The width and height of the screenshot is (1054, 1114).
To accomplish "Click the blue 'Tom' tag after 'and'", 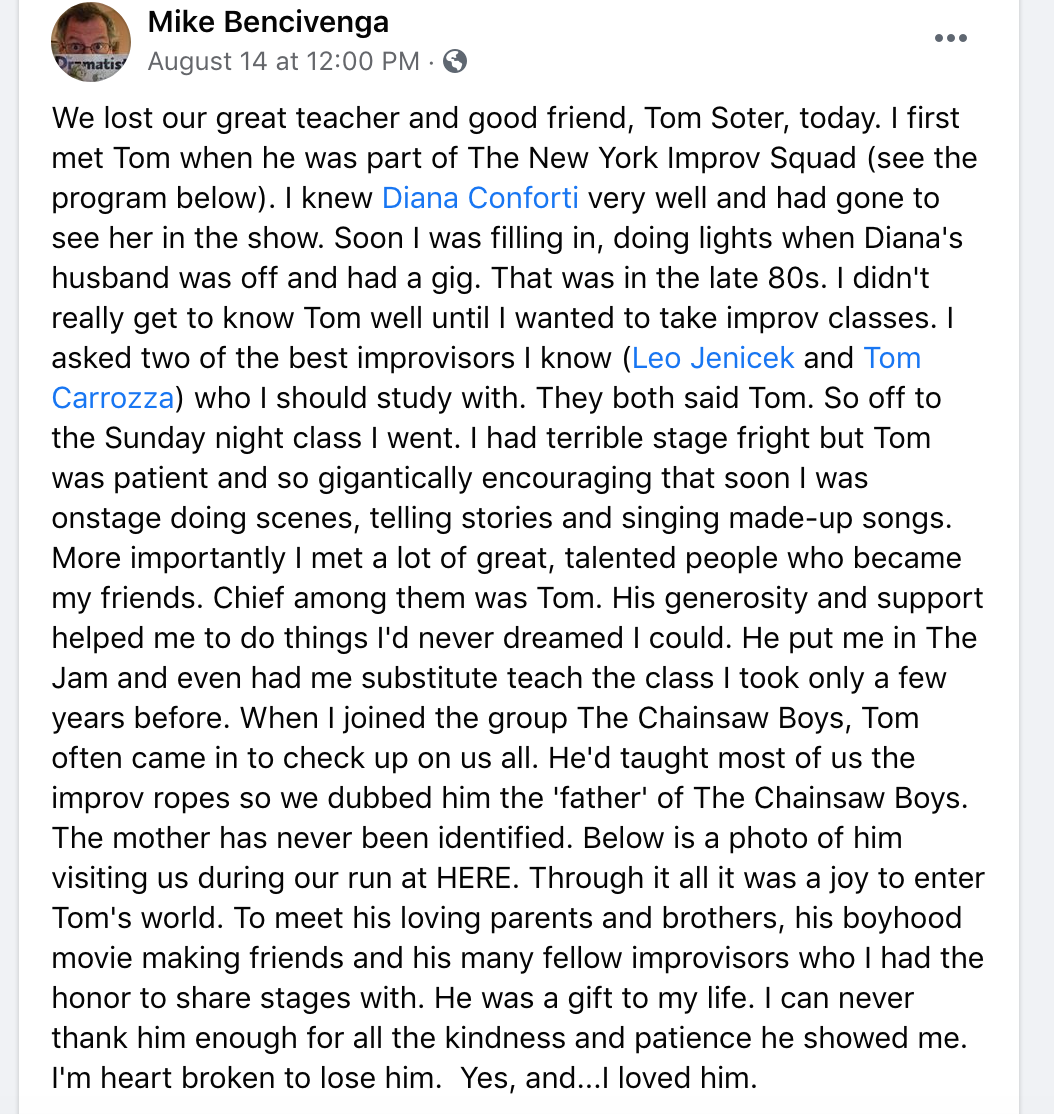I will 892,358.
